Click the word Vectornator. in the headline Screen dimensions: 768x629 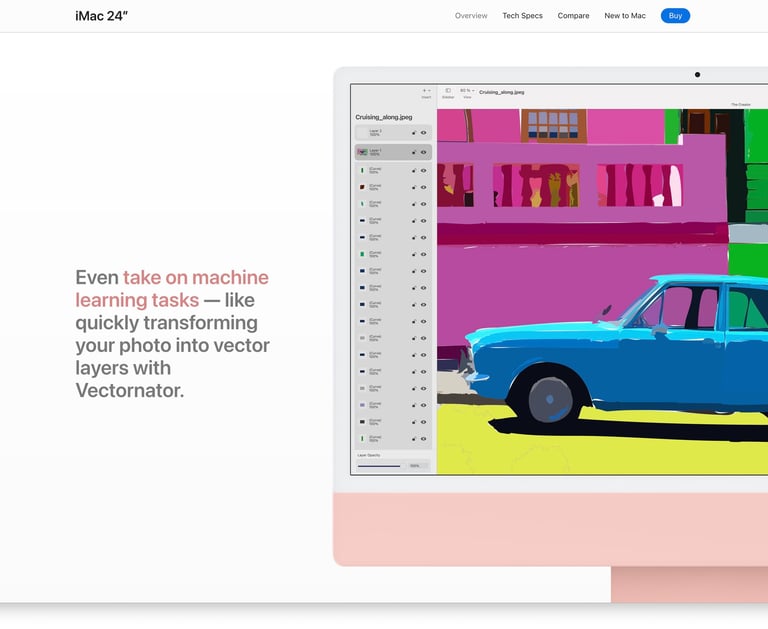130,390
